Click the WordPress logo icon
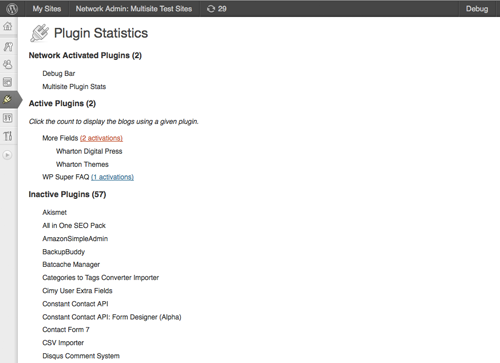 coord(12,9)
